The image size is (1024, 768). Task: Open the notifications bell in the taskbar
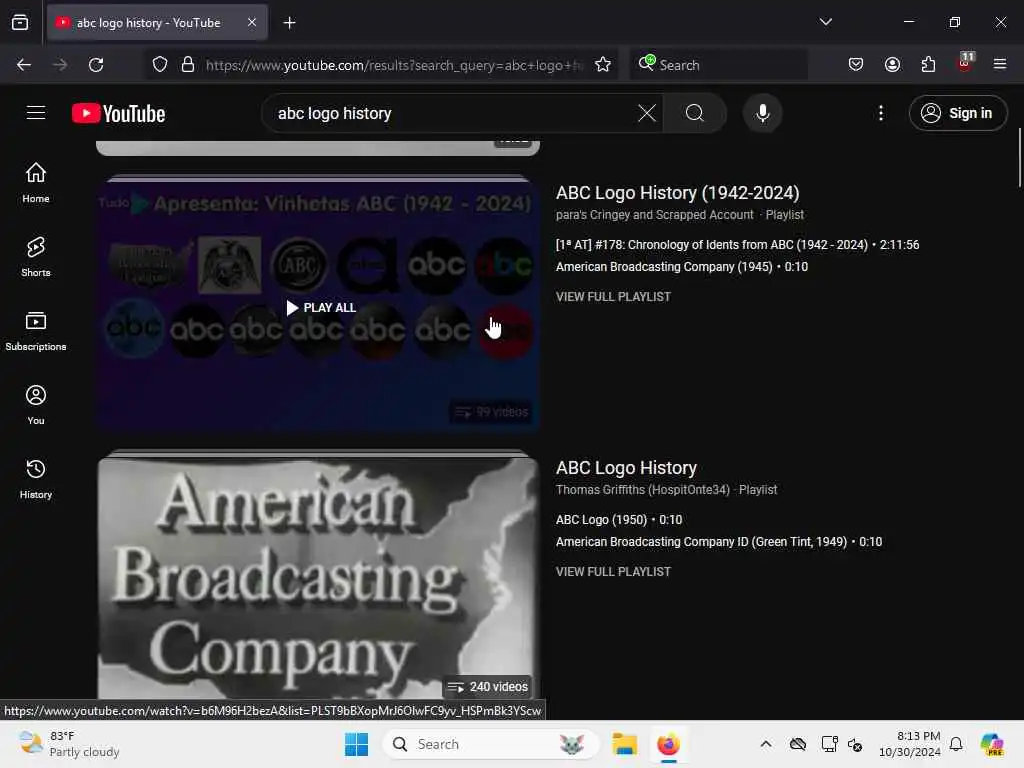tap(956, 744)
